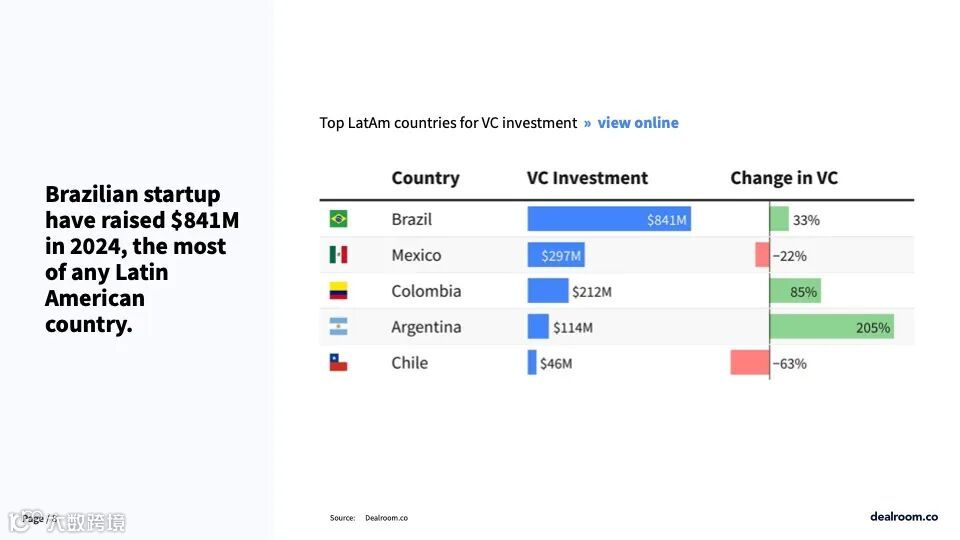
Task: Click the Argentina flag icon
Action: tap(339, 327)
